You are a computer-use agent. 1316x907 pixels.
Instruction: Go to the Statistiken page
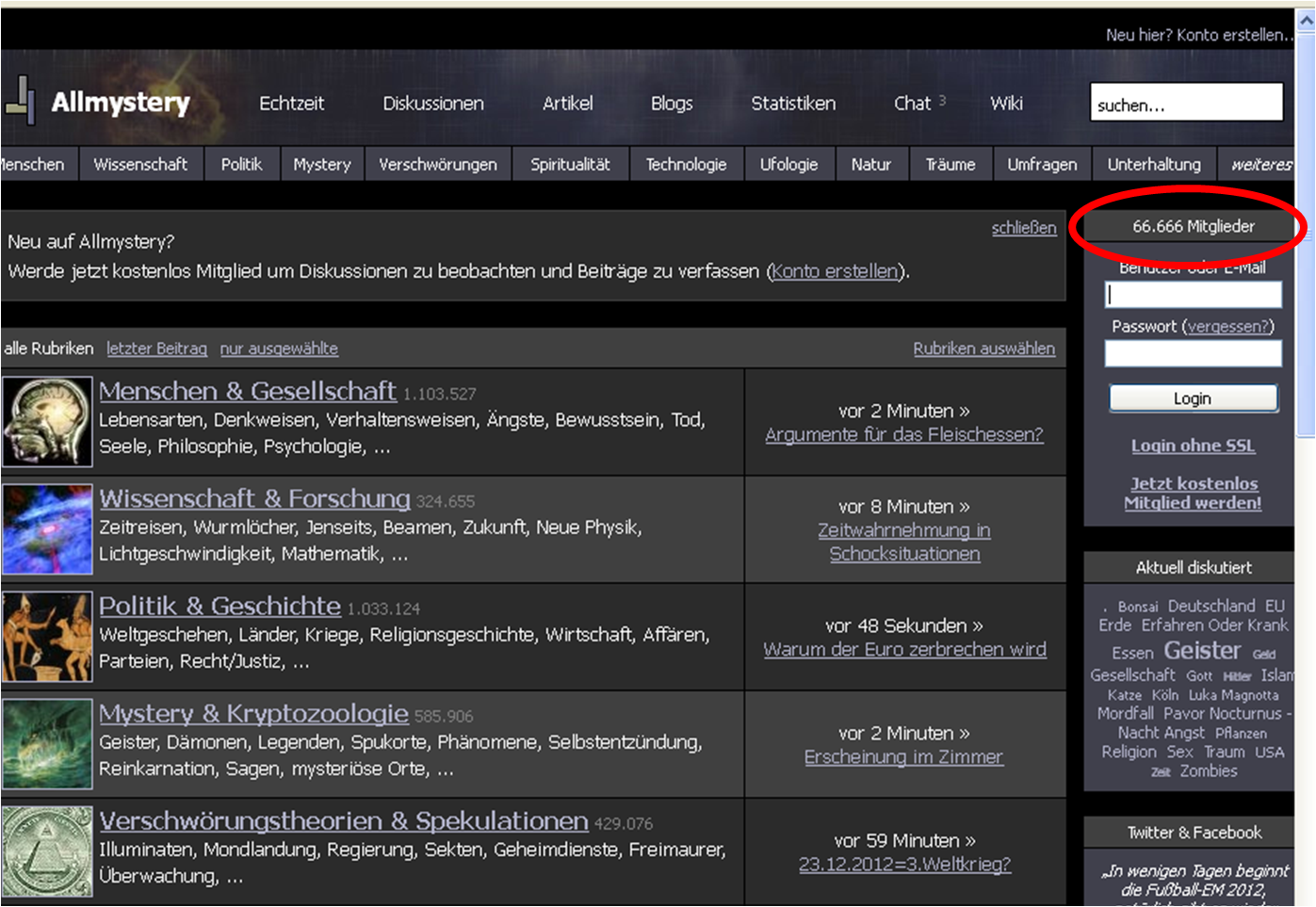point(793,104)
